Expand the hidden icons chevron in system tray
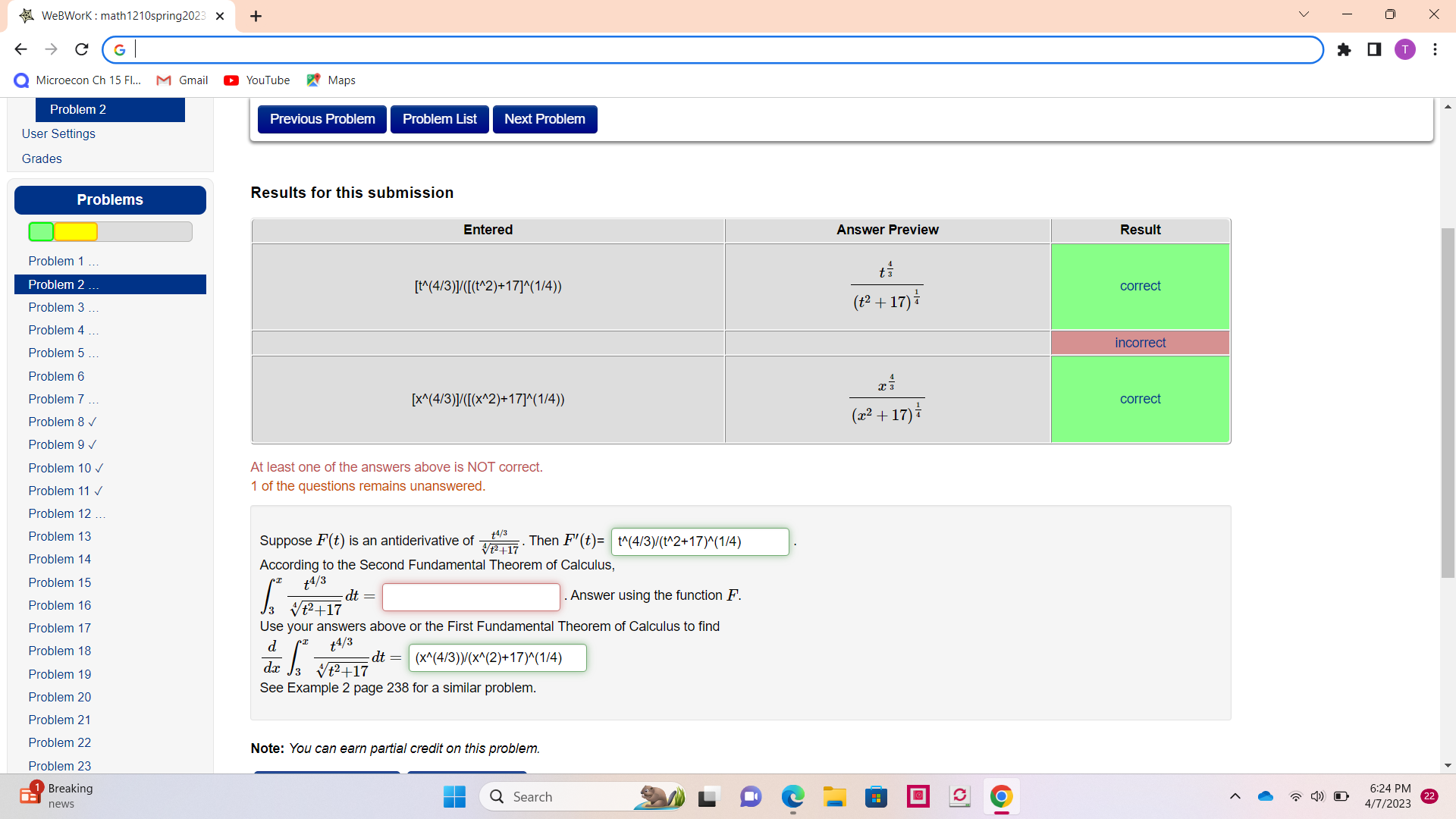 tap(1235, 796)
